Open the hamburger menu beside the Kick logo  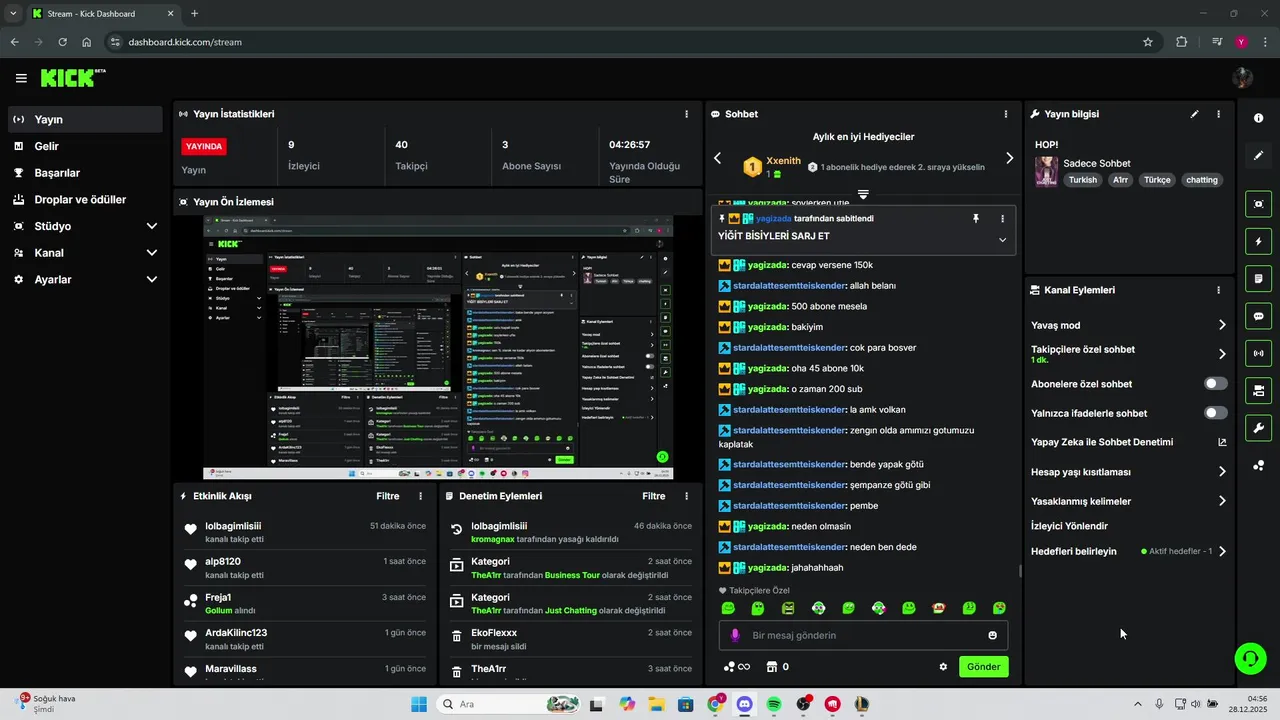21,78
